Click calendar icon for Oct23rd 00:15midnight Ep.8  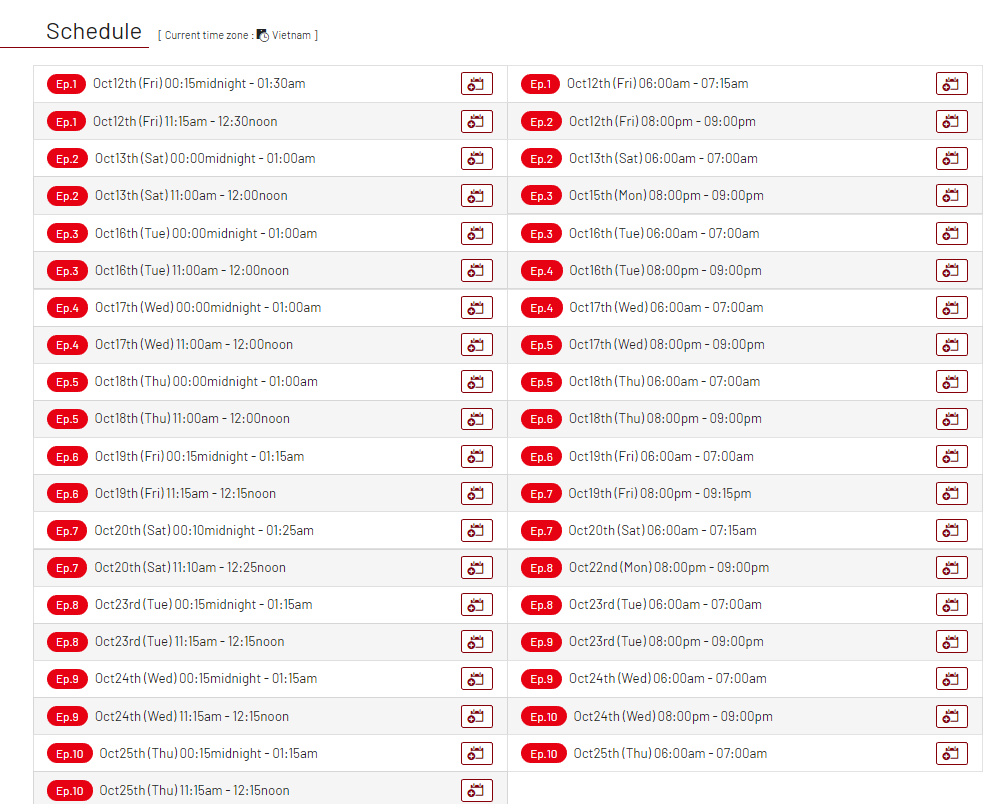tap(477, 605)
